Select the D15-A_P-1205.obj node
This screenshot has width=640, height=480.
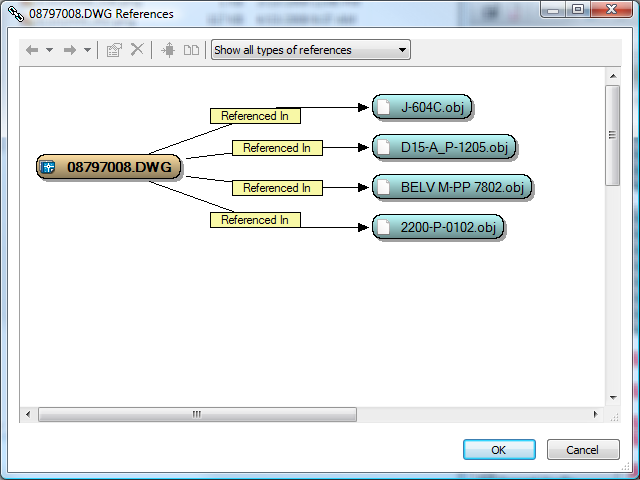(444, 147)
